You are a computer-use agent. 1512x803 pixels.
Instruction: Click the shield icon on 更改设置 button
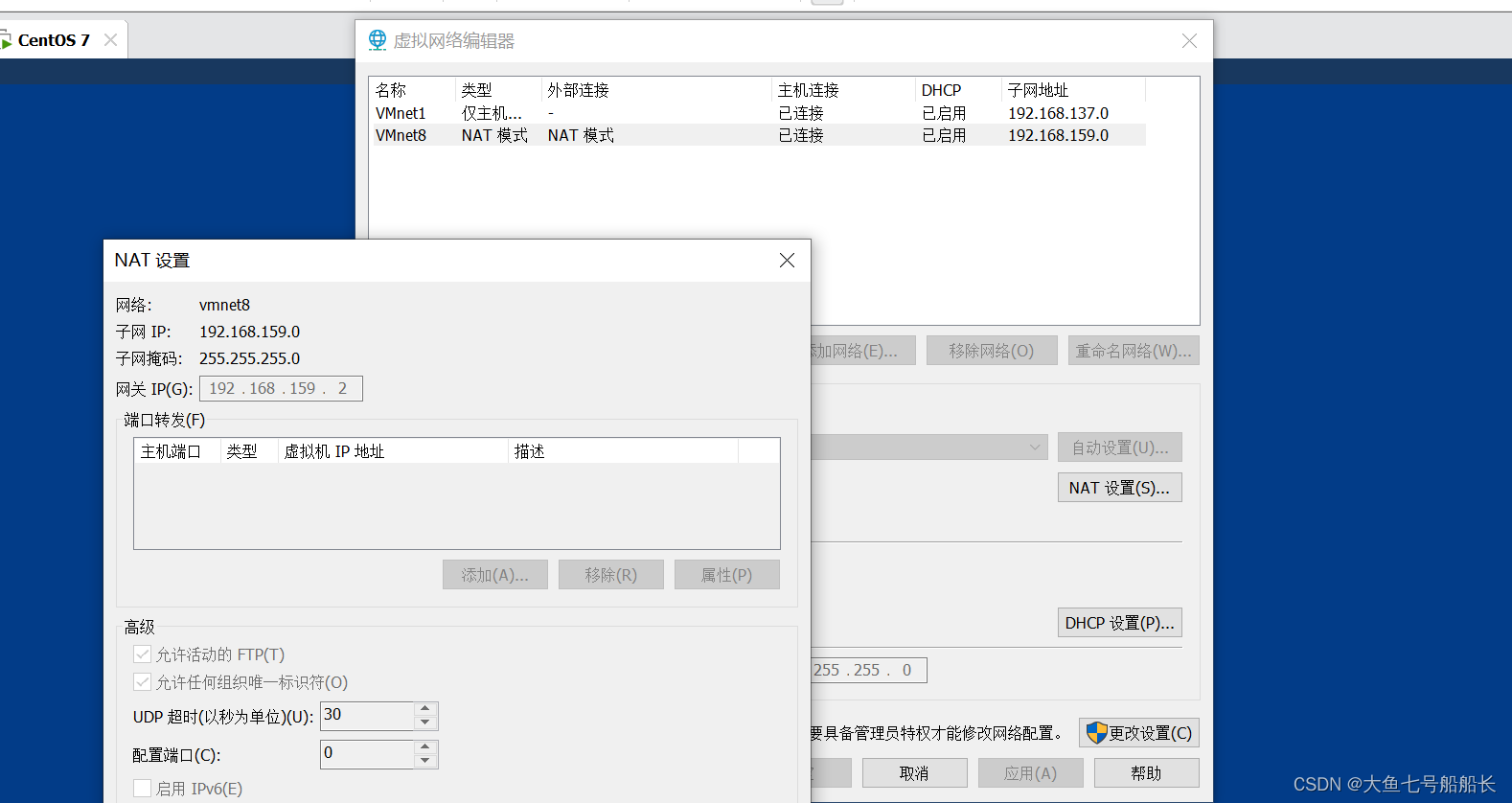pyautogui.click(x=1097, y=733)
